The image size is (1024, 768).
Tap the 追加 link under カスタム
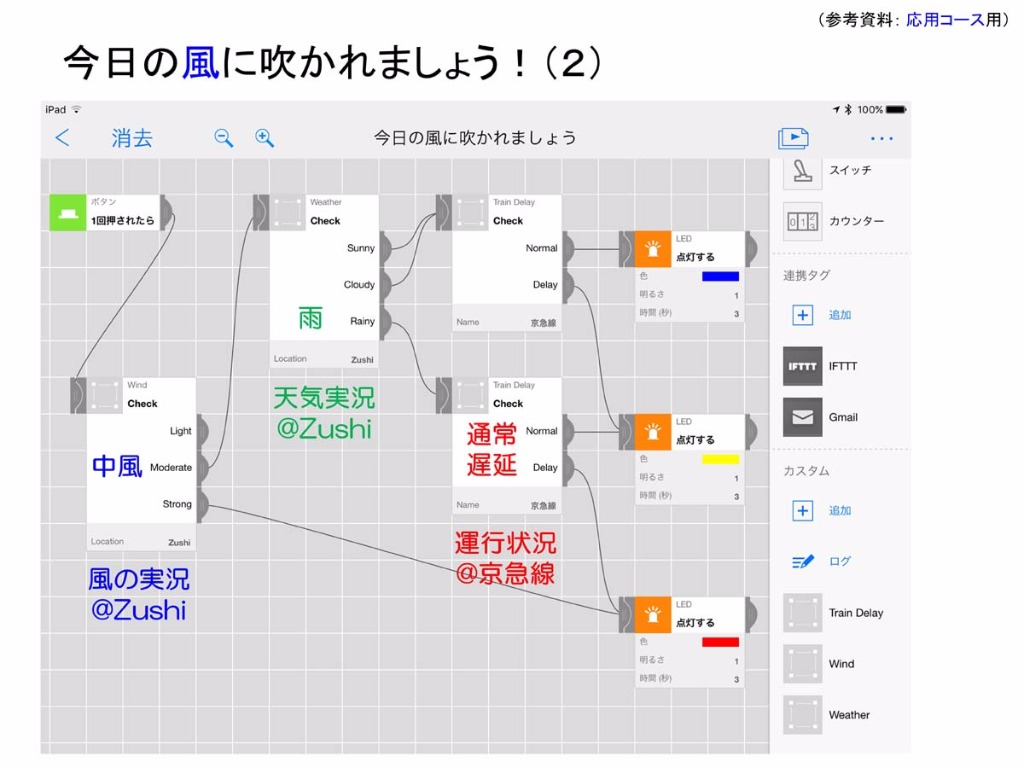tap(840, 511)
